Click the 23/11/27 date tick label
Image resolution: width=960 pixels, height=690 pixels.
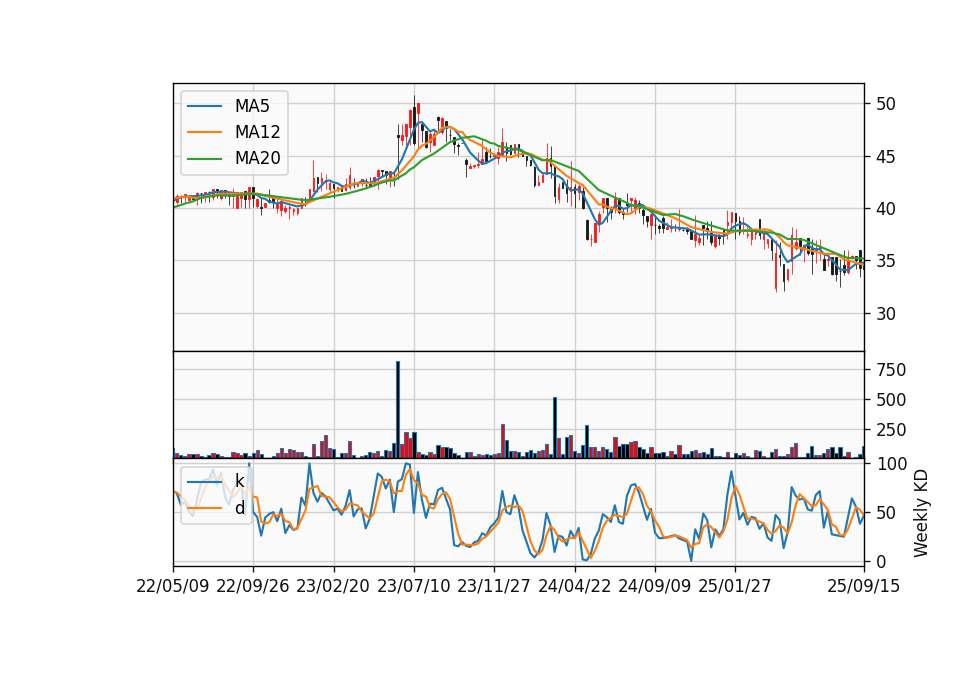click(x=493, y=586)
